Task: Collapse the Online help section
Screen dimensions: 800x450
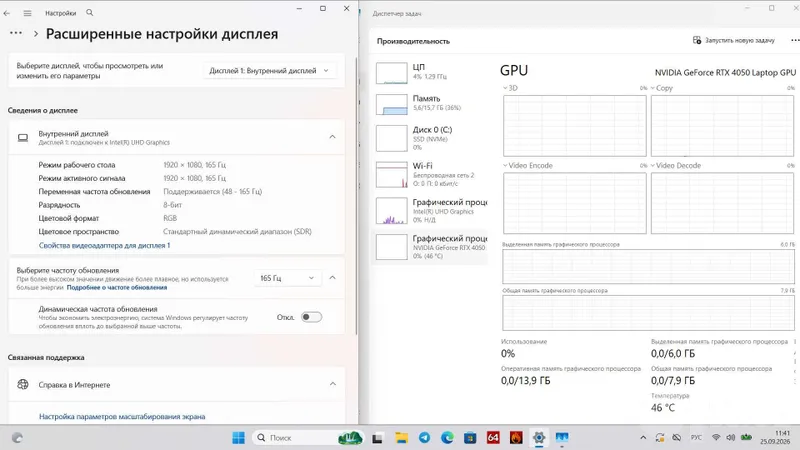Action: (333, 384)
